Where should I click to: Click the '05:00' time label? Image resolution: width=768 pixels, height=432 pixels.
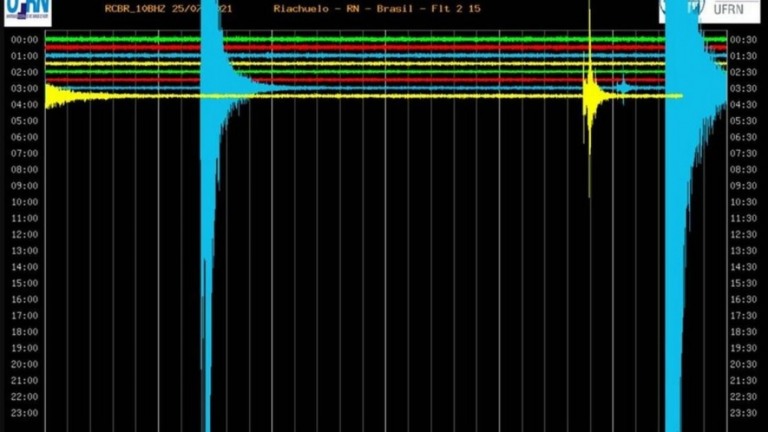[24, 121]
